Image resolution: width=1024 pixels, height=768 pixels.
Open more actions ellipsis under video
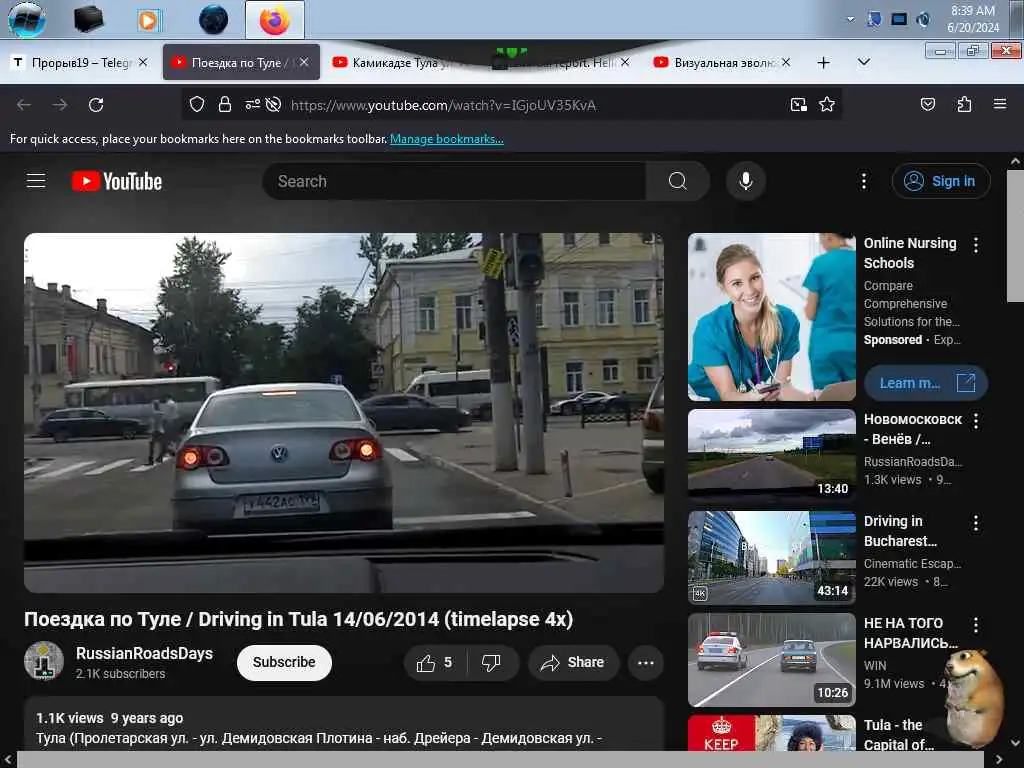(646, 663)
